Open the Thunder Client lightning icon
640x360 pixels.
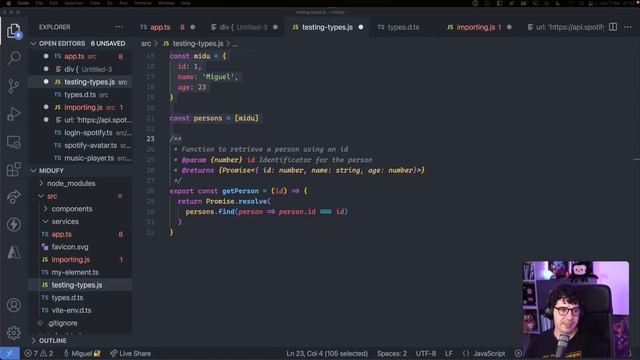(x=14, y=224)
